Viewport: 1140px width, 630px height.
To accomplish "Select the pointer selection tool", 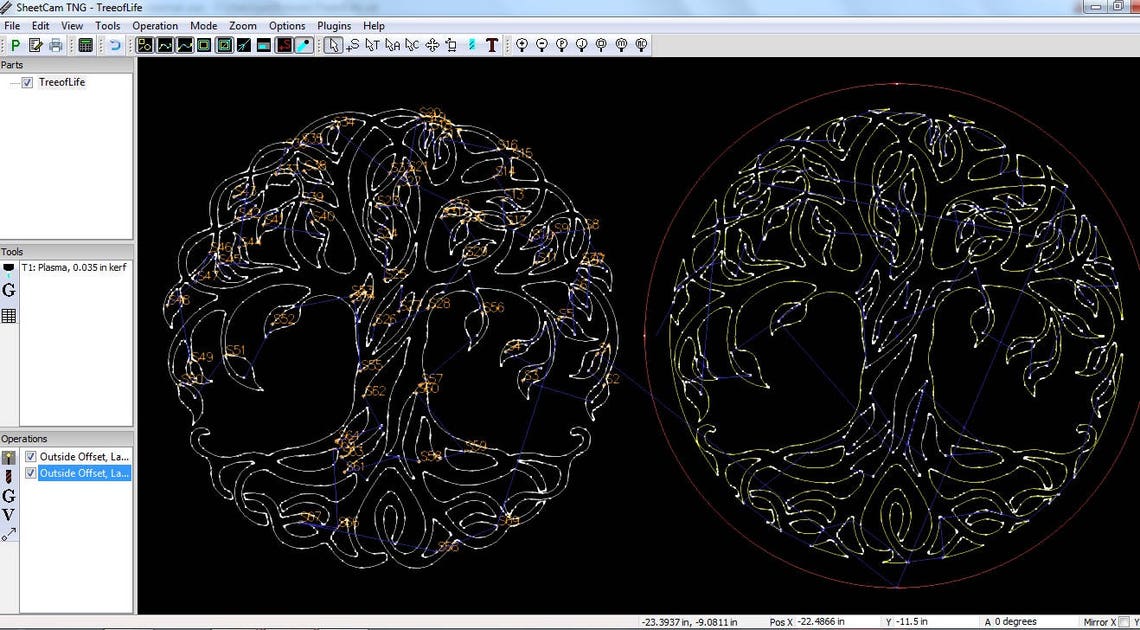I will (x=334, y=45).
